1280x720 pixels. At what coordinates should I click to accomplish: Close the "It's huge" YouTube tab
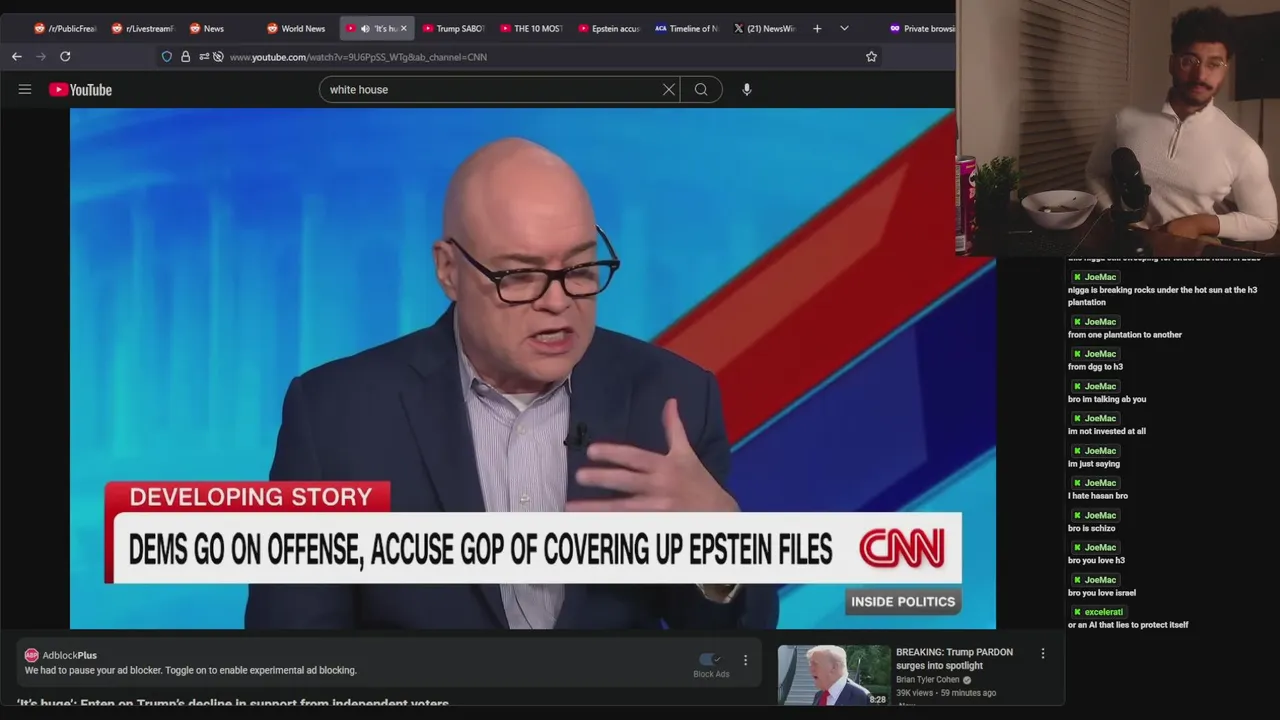(x=404, y=29)
